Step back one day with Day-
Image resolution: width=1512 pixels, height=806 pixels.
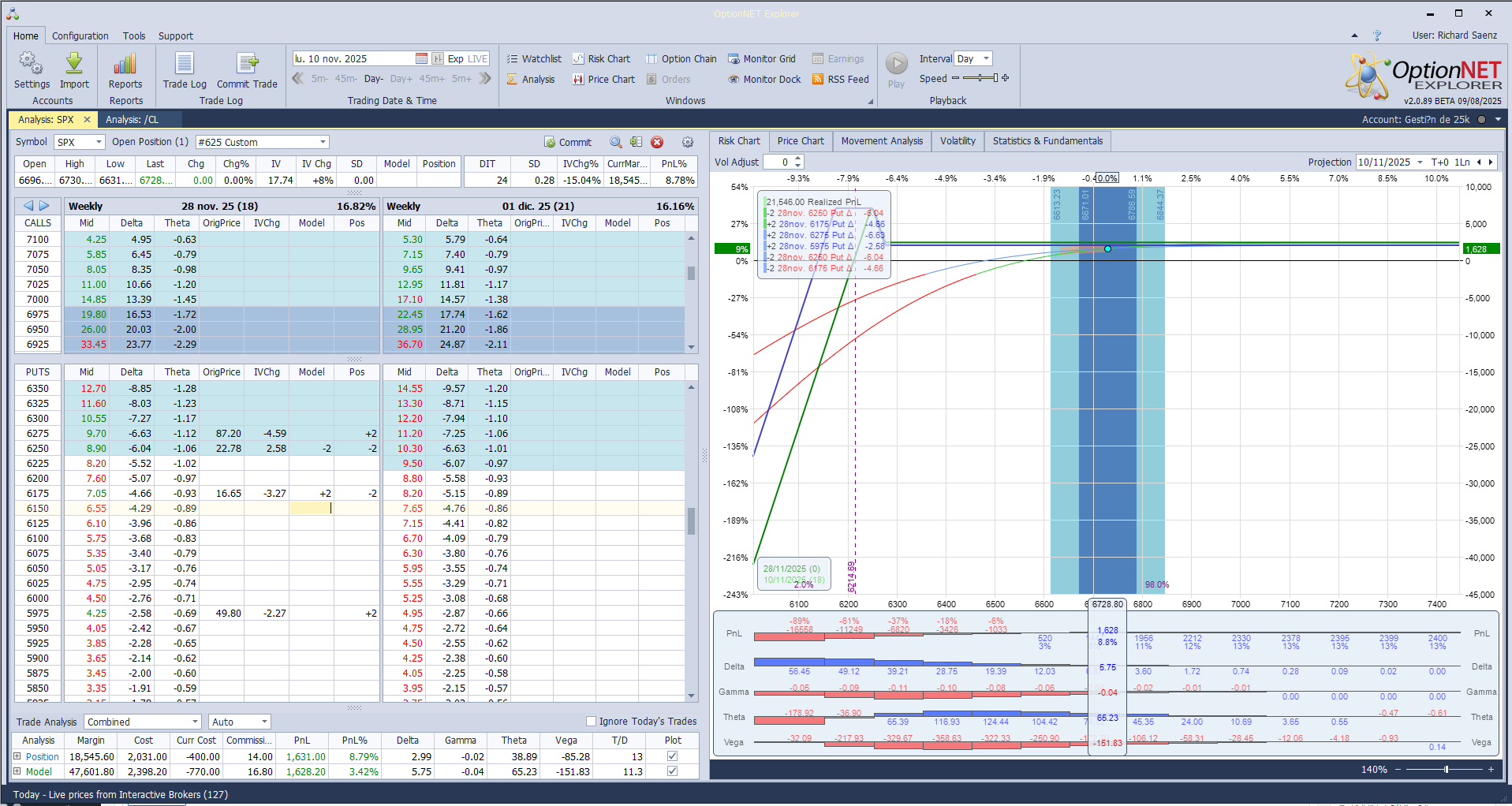(x=374, y=79)
